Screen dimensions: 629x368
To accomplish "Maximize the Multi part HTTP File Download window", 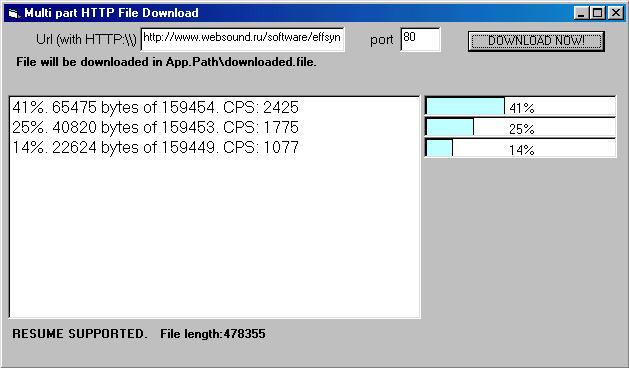I will (x=597, y=13).
